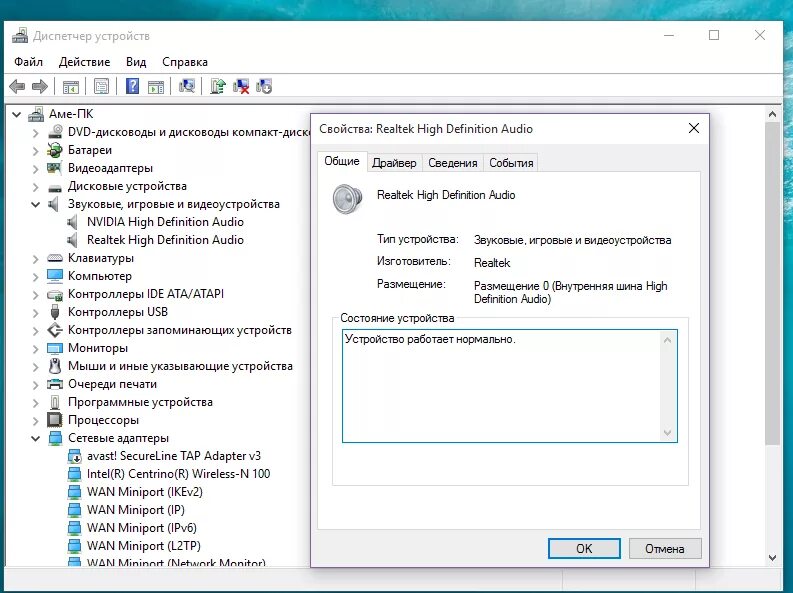Click the Сетевые адаптеры network icon

[x=55, y=438]
